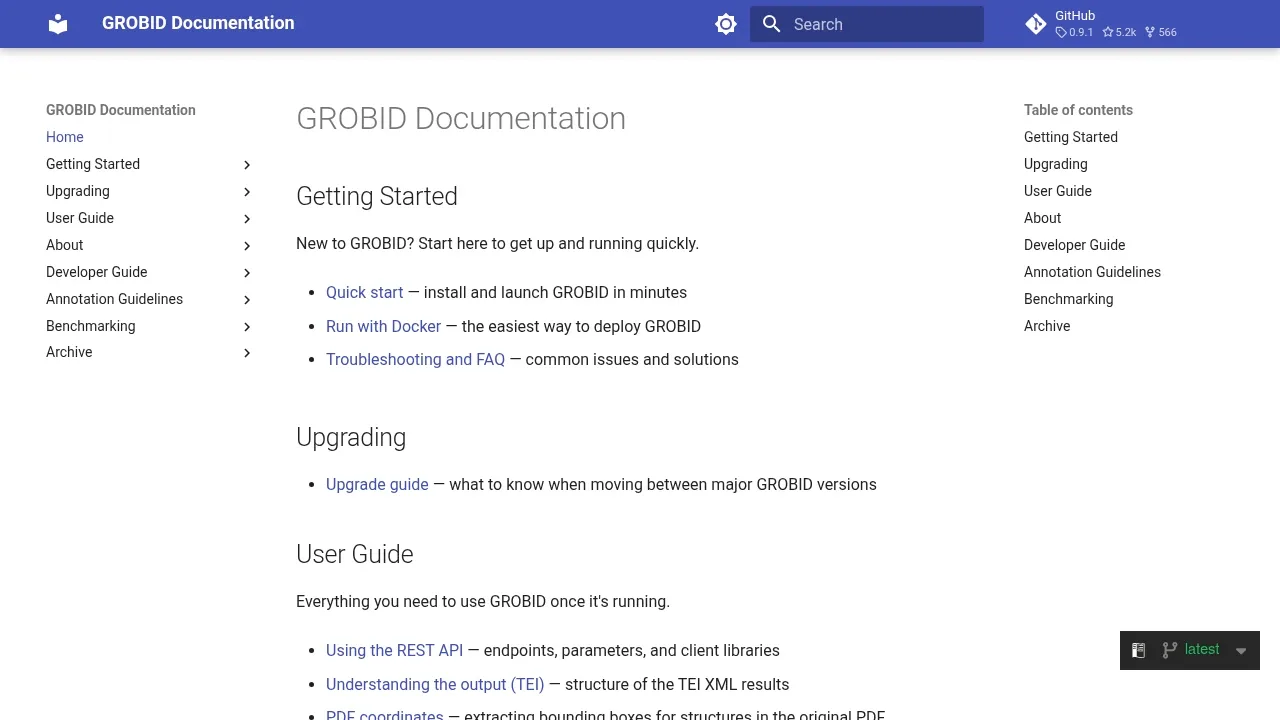Click the magnifier icon in search bar
Screen dimensions: 1280x720
coord(772,24)
